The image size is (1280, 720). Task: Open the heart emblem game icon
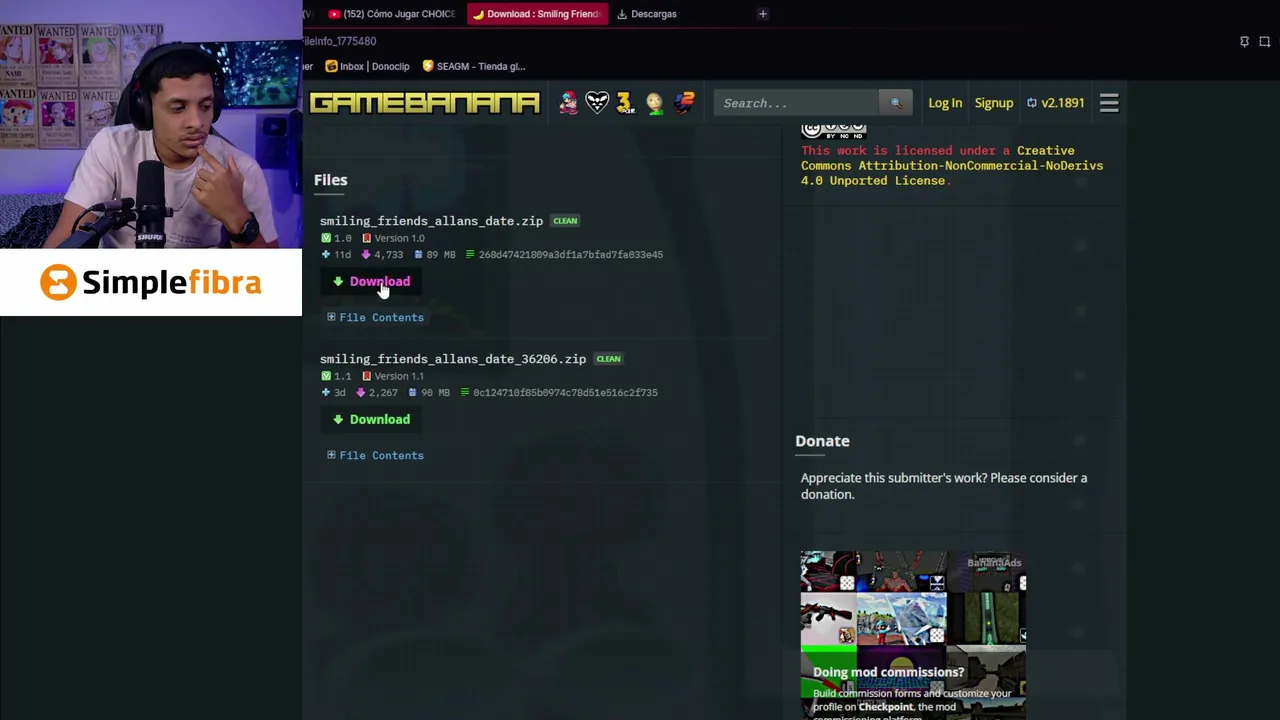click(597, 103)
